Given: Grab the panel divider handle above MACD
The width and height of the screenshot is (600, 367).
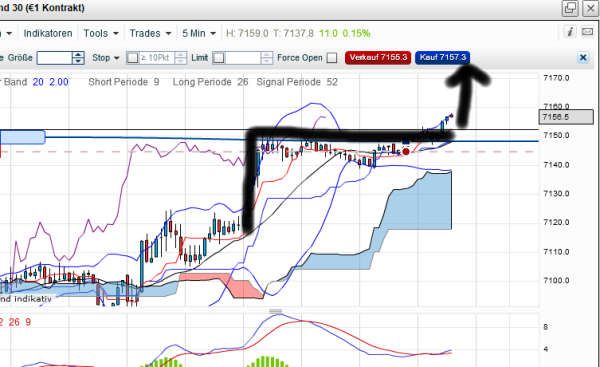Looking at the screenshot, I should [x=276, y=311].
